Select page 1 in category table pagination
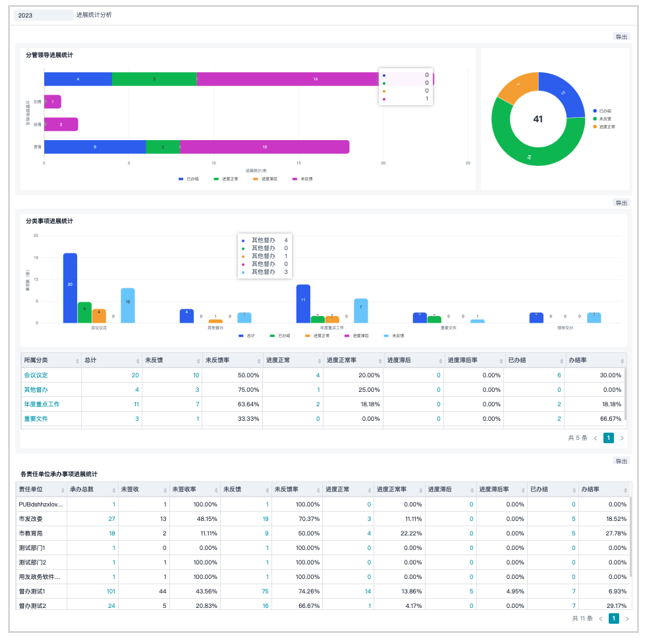This screenshot has height=643, width=649. [x=608, y=438]
